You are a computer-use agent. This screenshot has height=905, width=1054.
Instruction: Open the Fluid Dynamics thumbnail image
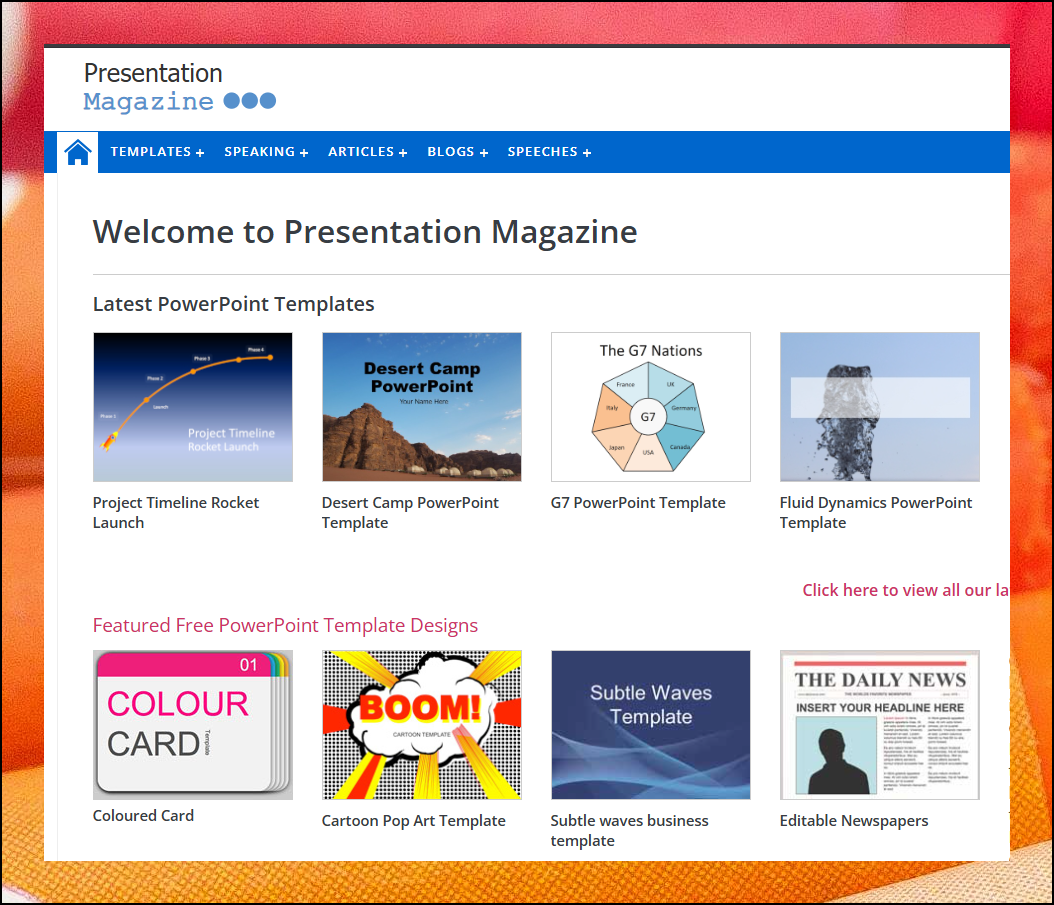coord(879,407)
